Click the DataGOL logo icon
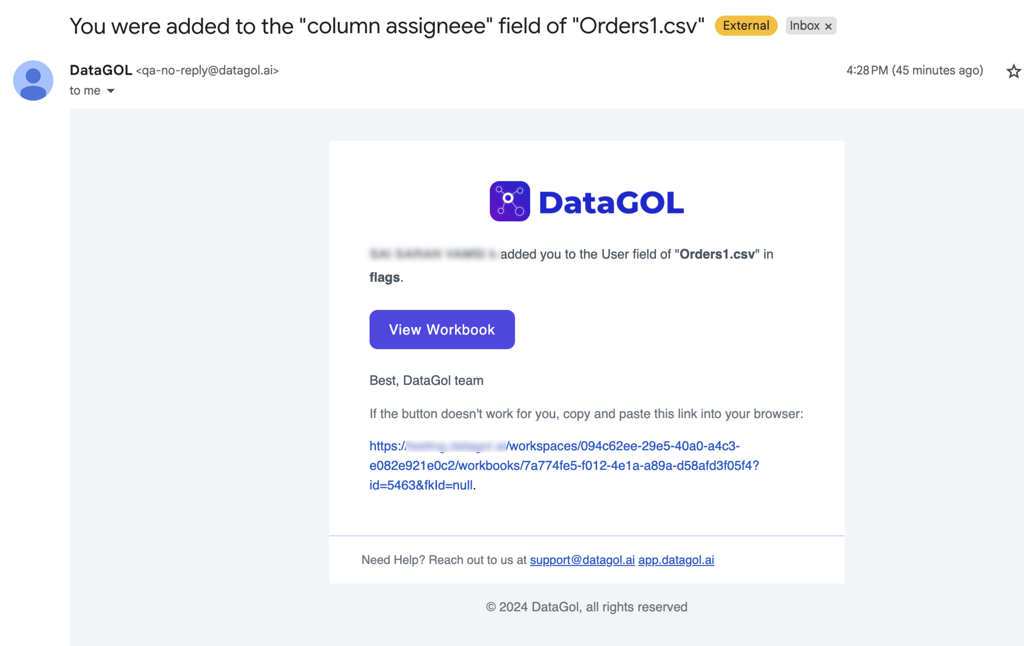Image resolution: width=1024 pixels, height=646 pixels. (x=509, y=202)
